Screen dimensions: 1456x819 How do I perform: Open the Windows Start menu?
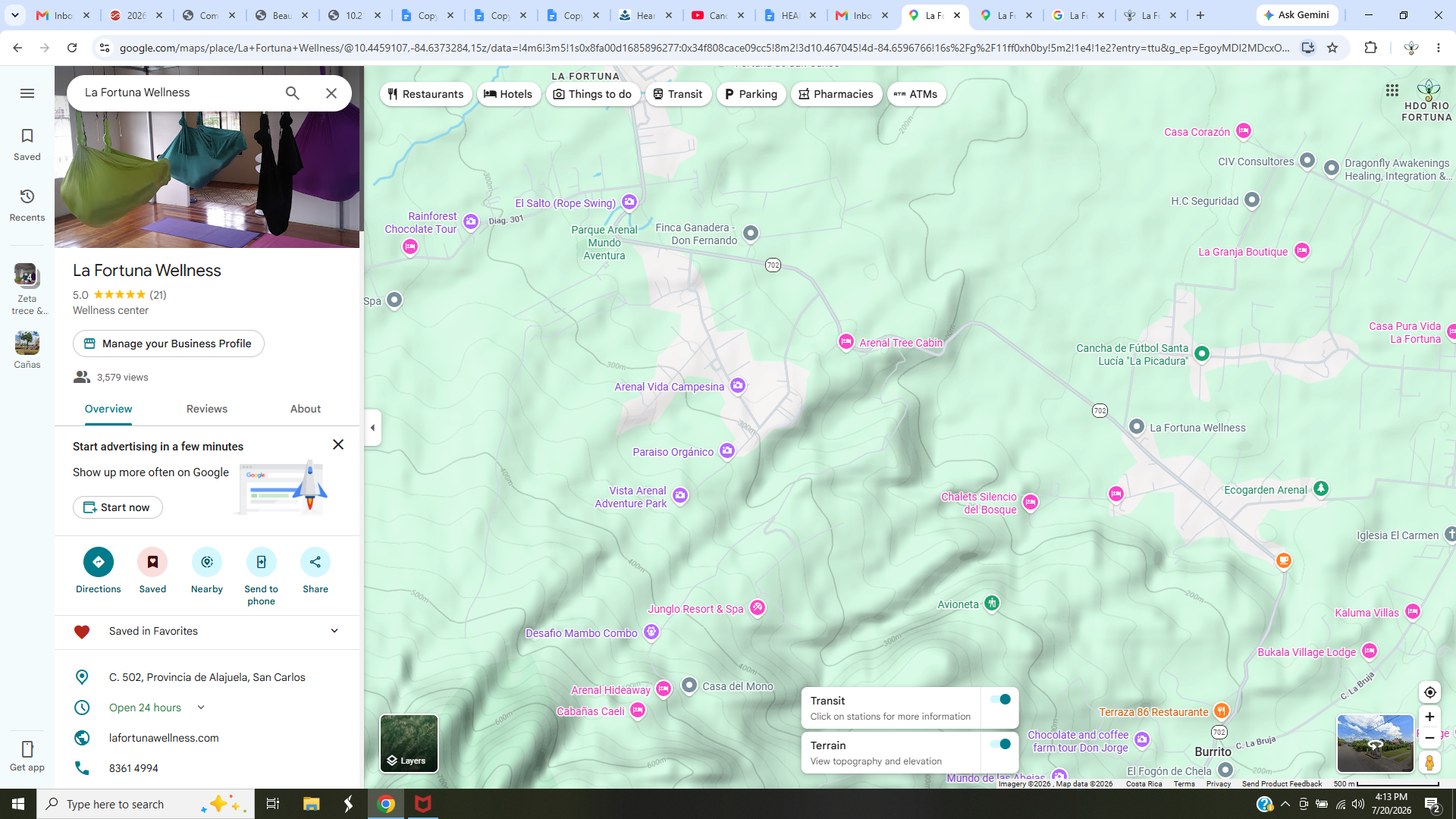pos(18,804)
